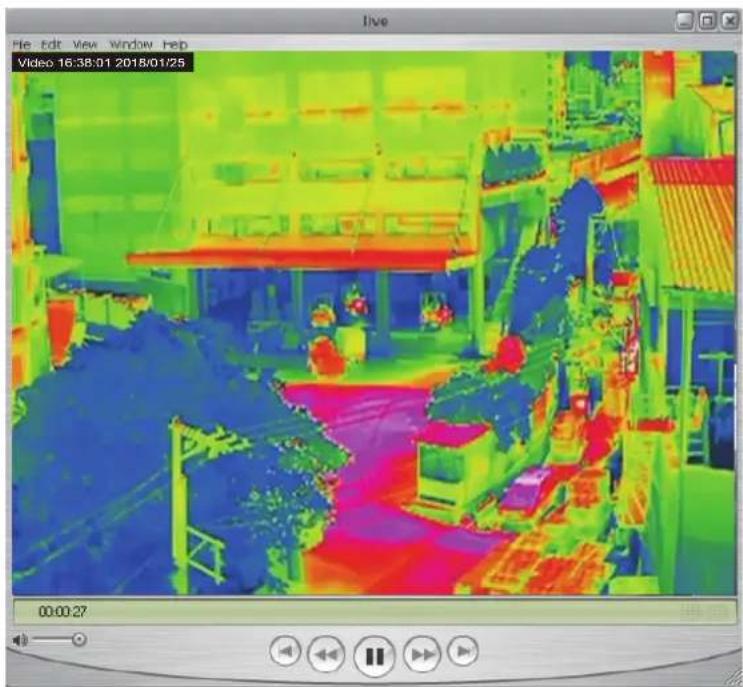Viewport: 743px width, 687px height.
Task: Click the thermal video frame
Action: [x=374, y=323]
